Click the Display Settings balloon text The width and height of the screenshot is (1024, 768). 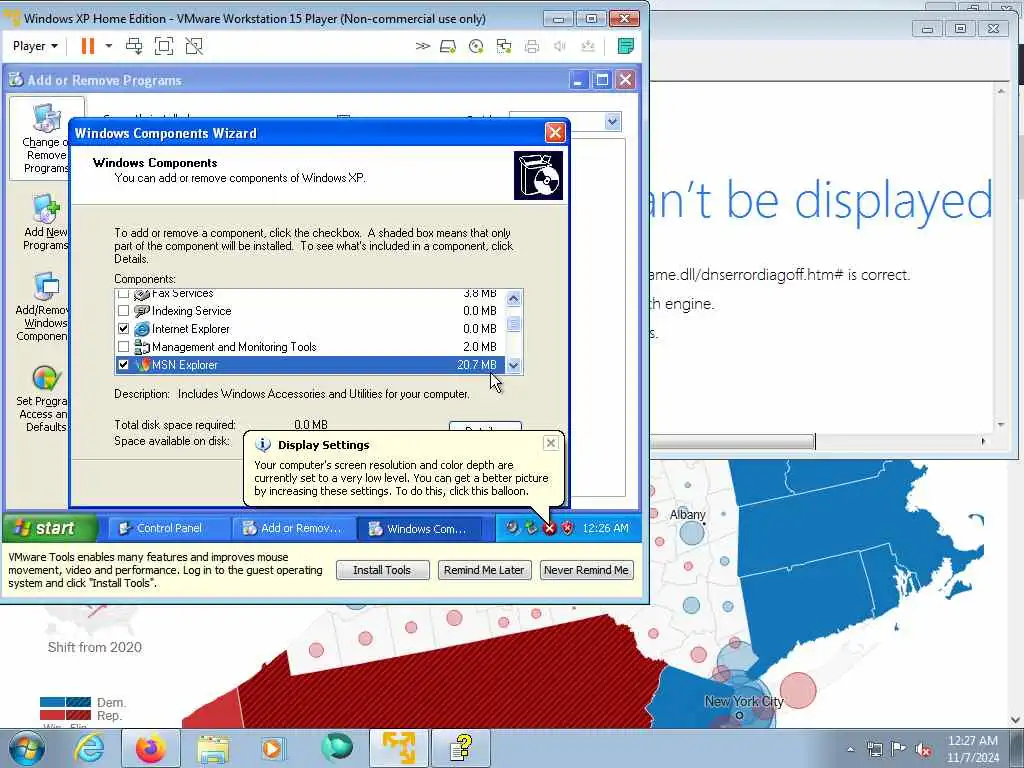tap(401, 478)
